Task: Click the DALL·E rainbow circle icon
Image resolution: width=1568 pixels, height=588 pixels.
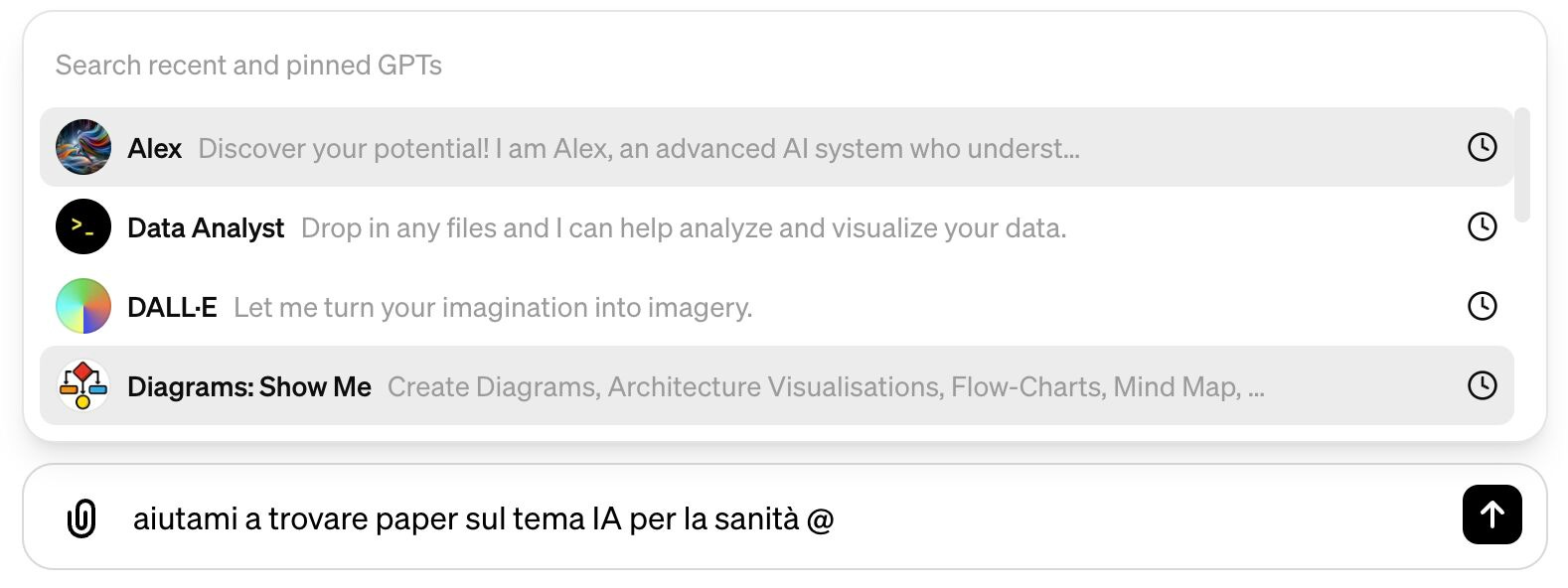Action: pos(83,306)
